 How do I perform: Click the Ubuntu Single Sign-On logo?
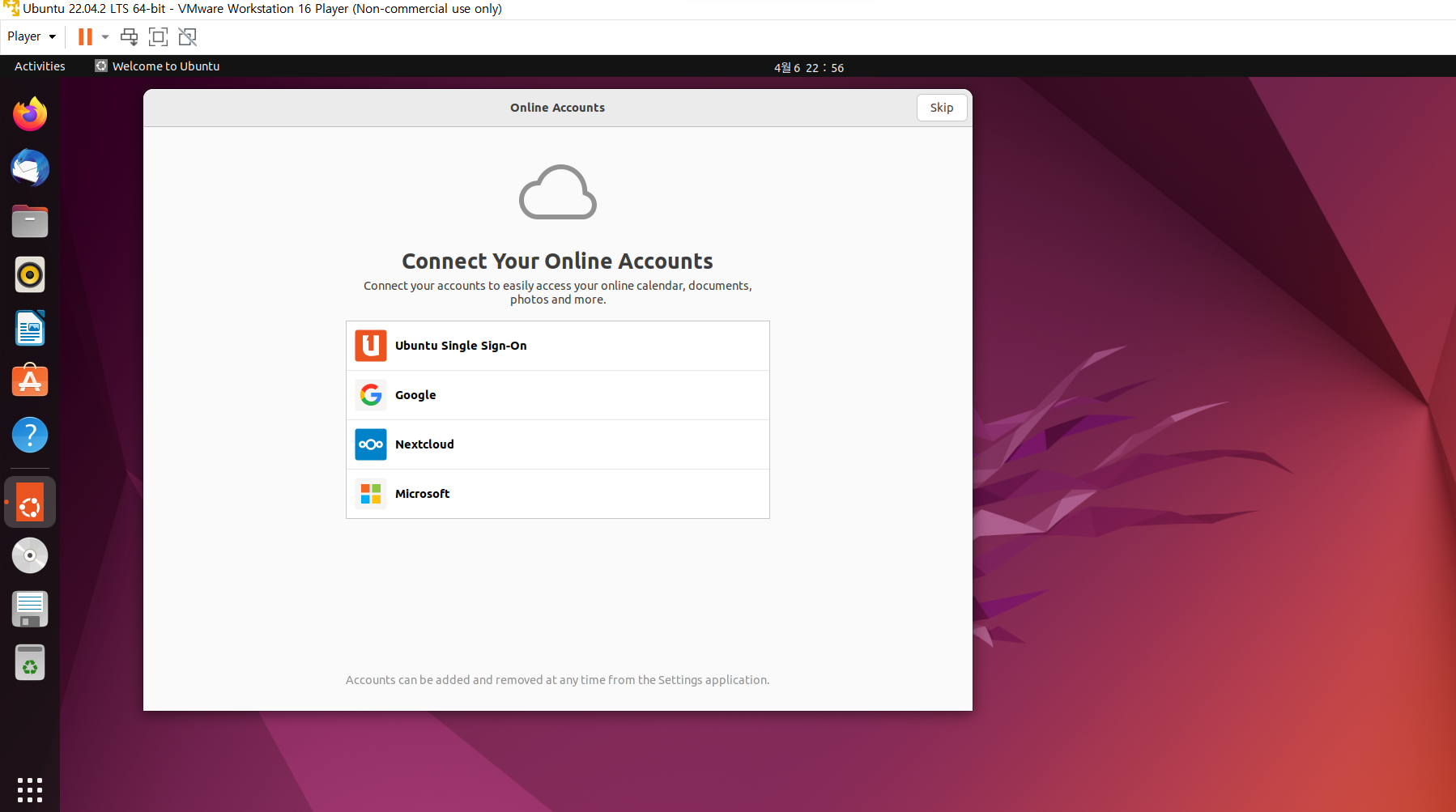pyautogui.click(x=371, y=346)
